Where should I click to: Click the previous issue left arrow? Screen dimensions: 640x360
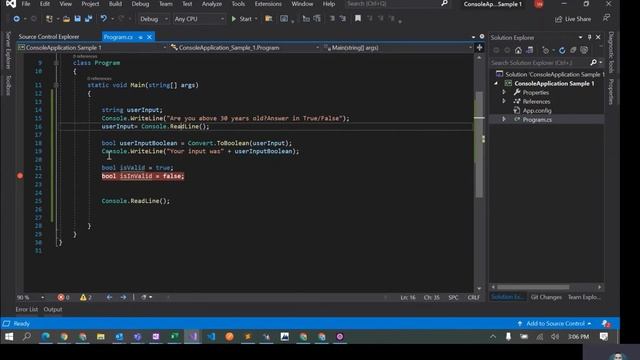(x=109, y=297)
